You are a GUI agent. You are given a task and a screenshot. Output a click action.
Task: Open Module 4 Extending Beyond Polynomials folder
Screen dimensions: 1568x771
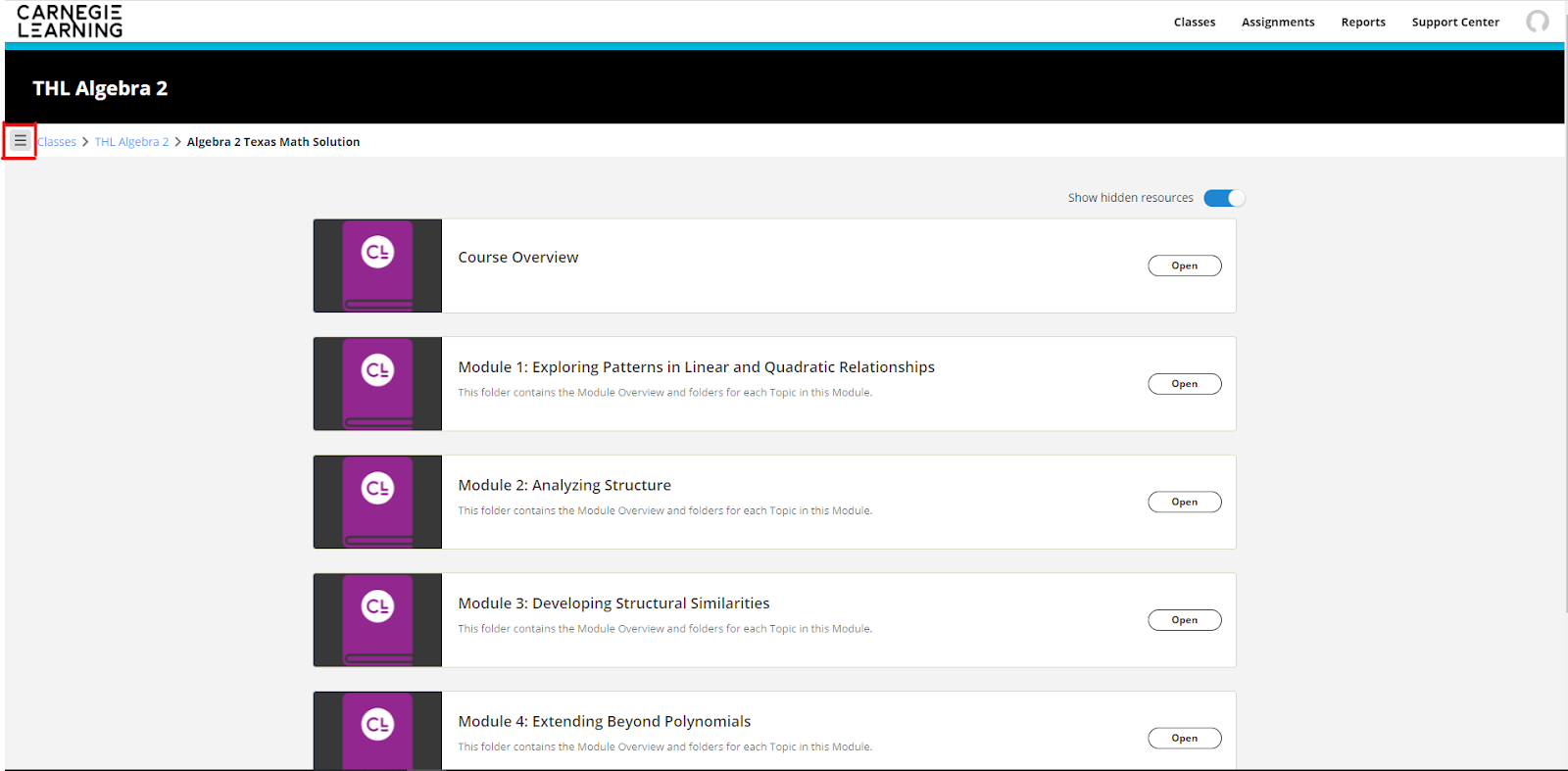tap(1185, 739)
